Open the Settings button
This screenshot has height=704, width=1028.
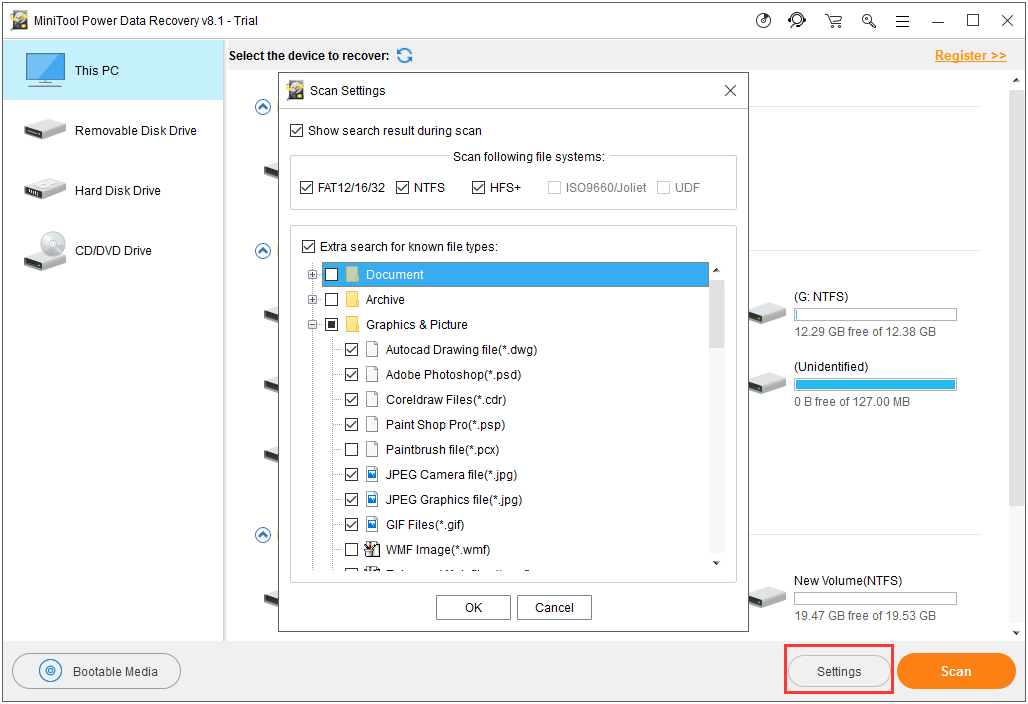click(x=839, y=671)
